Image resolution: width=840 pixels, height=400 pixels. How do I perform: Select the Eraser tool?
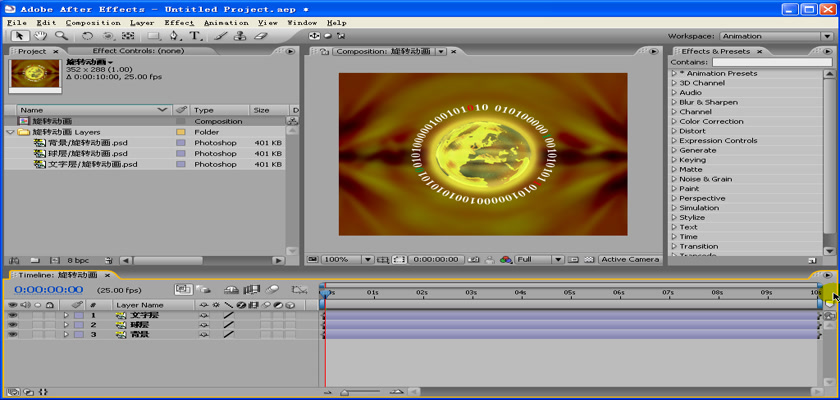pos(260,36)
